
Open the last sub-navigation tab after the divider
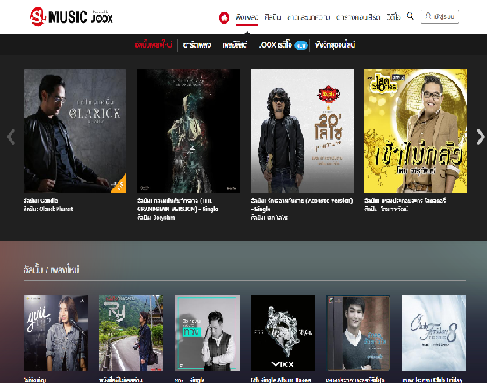[x=335, y=45]
